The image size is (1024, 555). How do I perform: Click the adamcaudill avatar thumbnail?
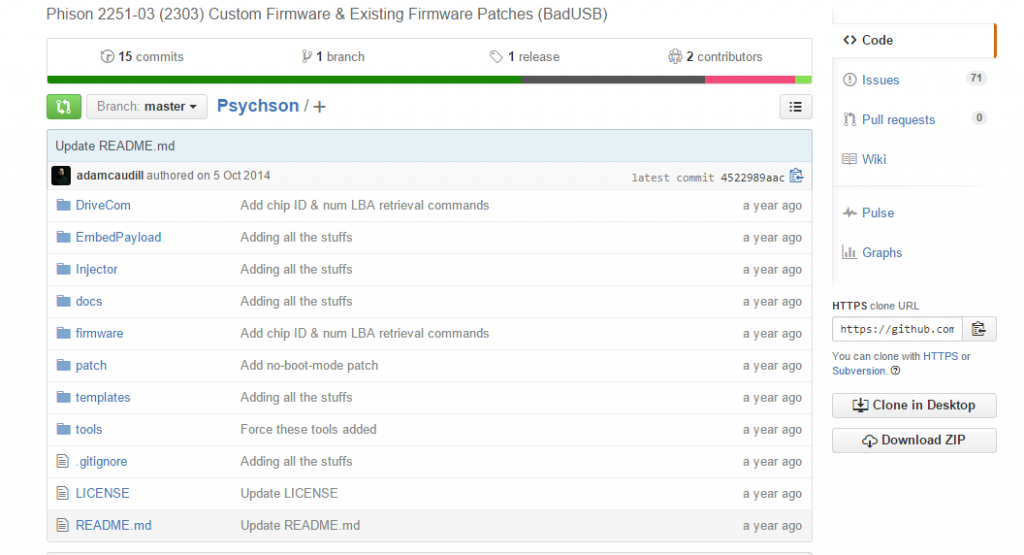[62, 176]
